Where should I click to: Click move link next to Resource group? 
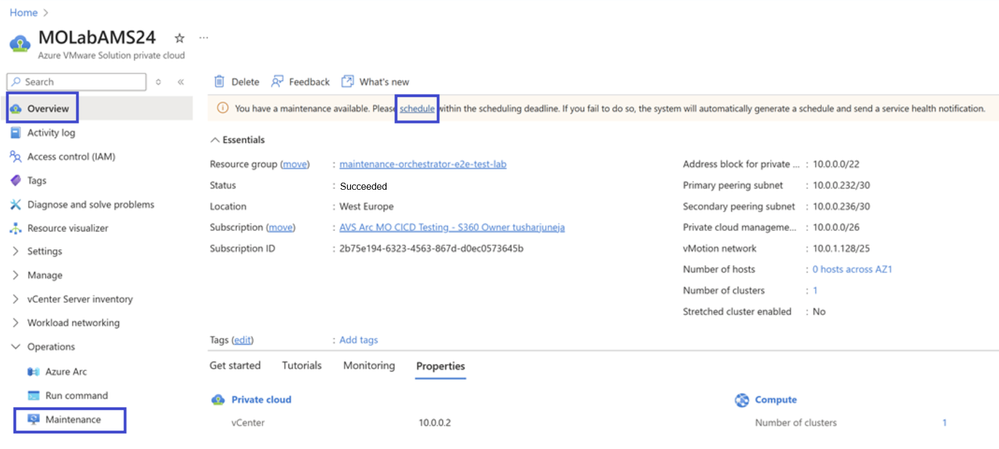click(x=295, y=164)
